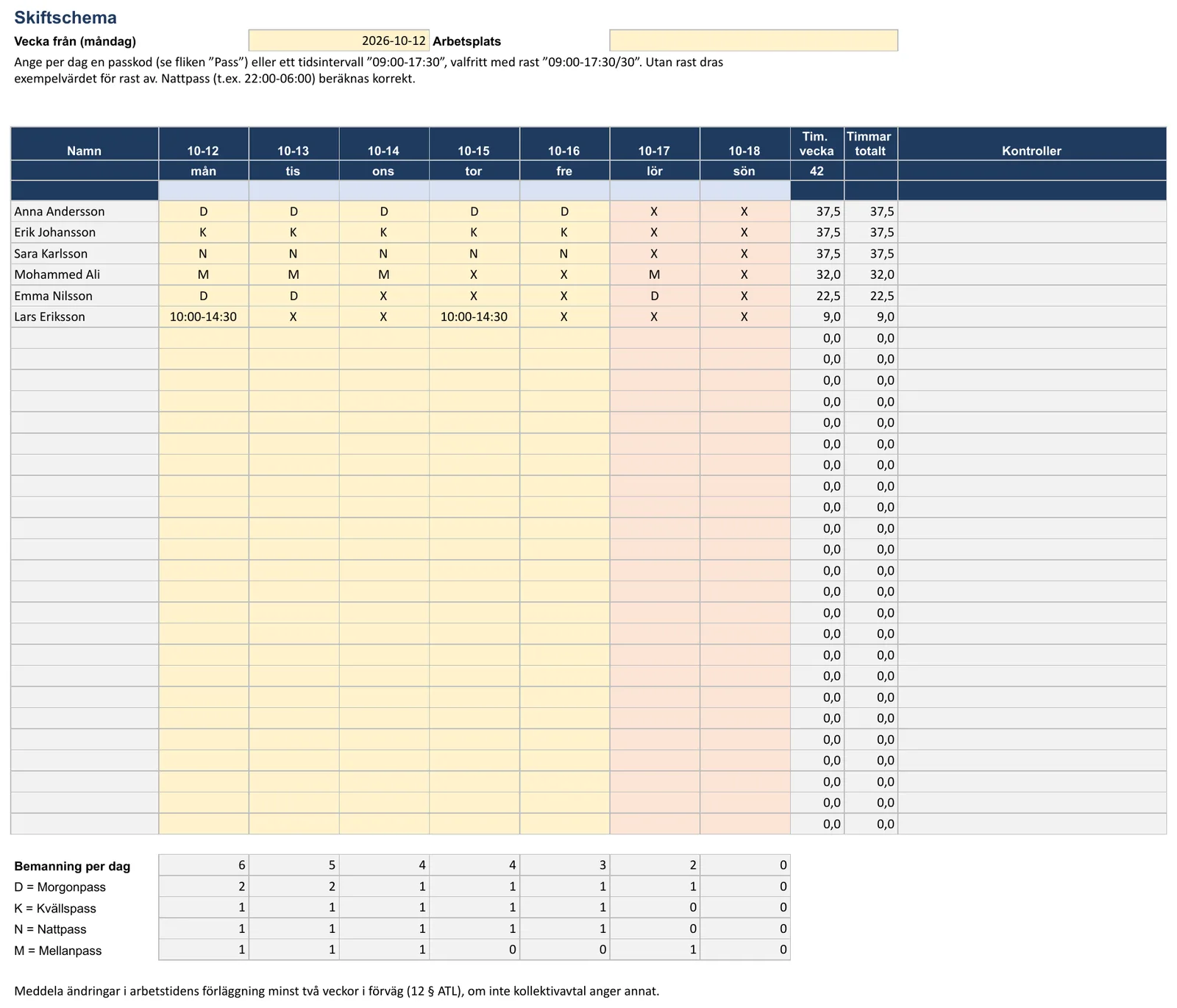Click Lars Eriksson's Monday 10:00-14:30 shift cell
The width and height of the screenshot is (1177, 1008).
click(x=204, y=317)
